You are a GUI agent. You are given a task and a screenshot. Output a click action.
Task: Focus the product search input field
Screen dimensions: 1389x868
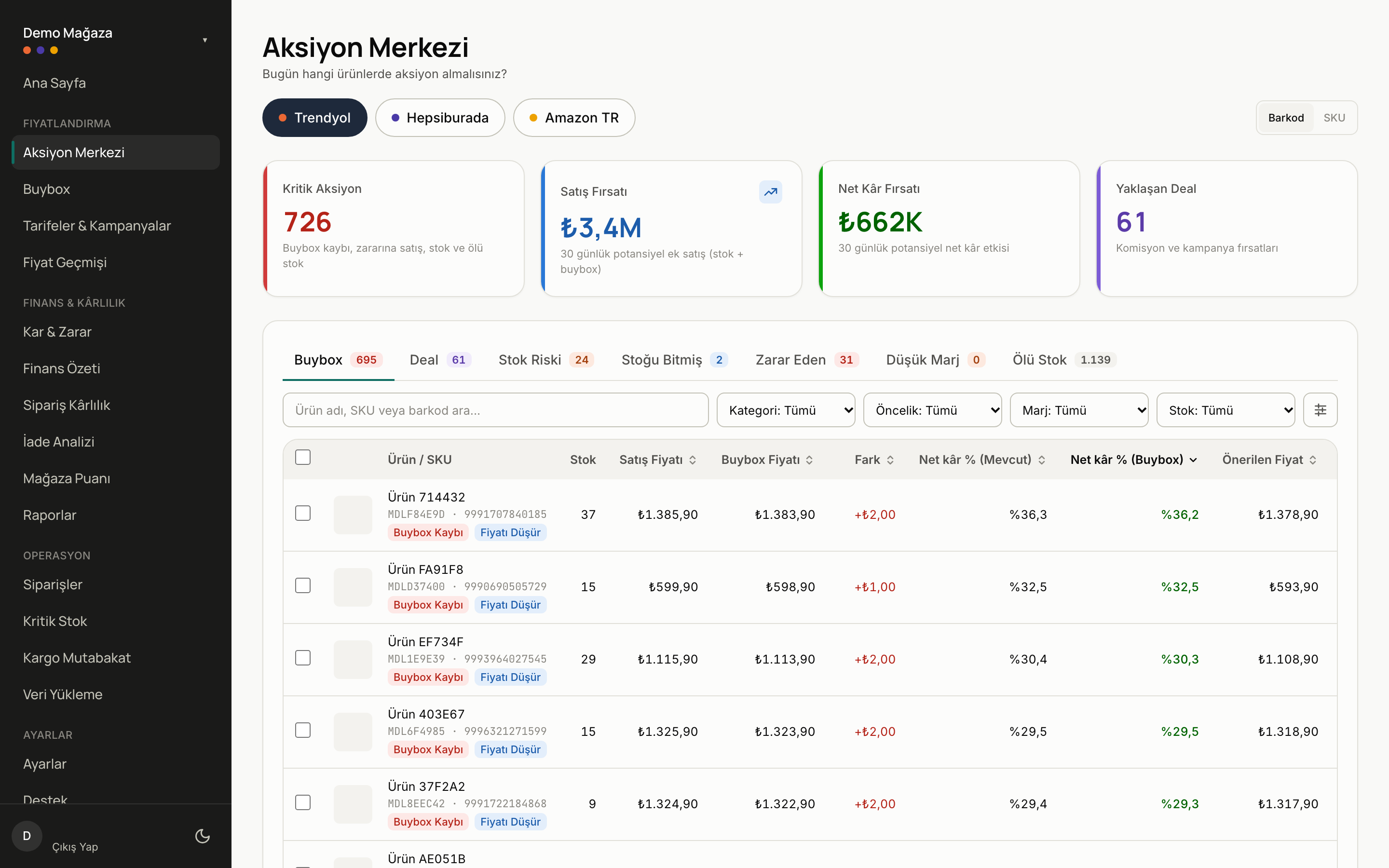point(495,410)
